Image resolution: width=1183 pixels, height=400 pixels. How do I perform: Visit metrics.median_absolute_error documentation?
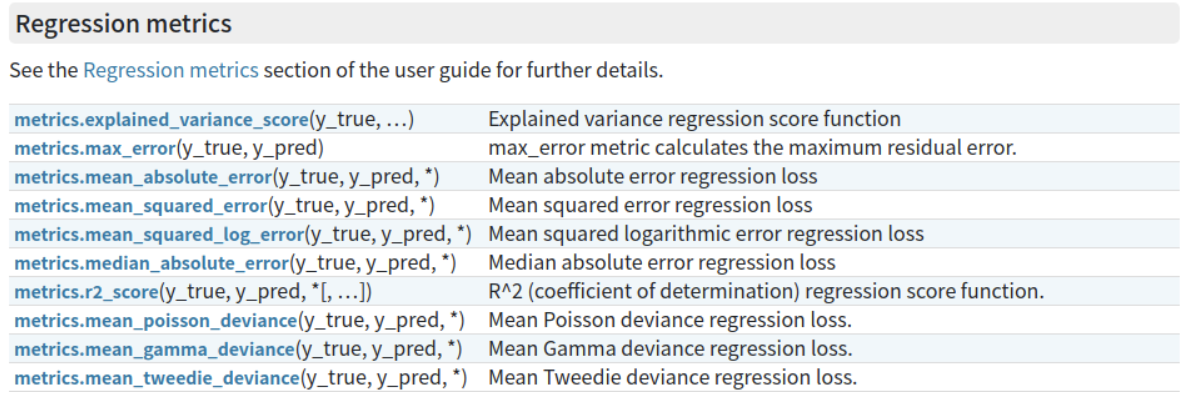152,263
